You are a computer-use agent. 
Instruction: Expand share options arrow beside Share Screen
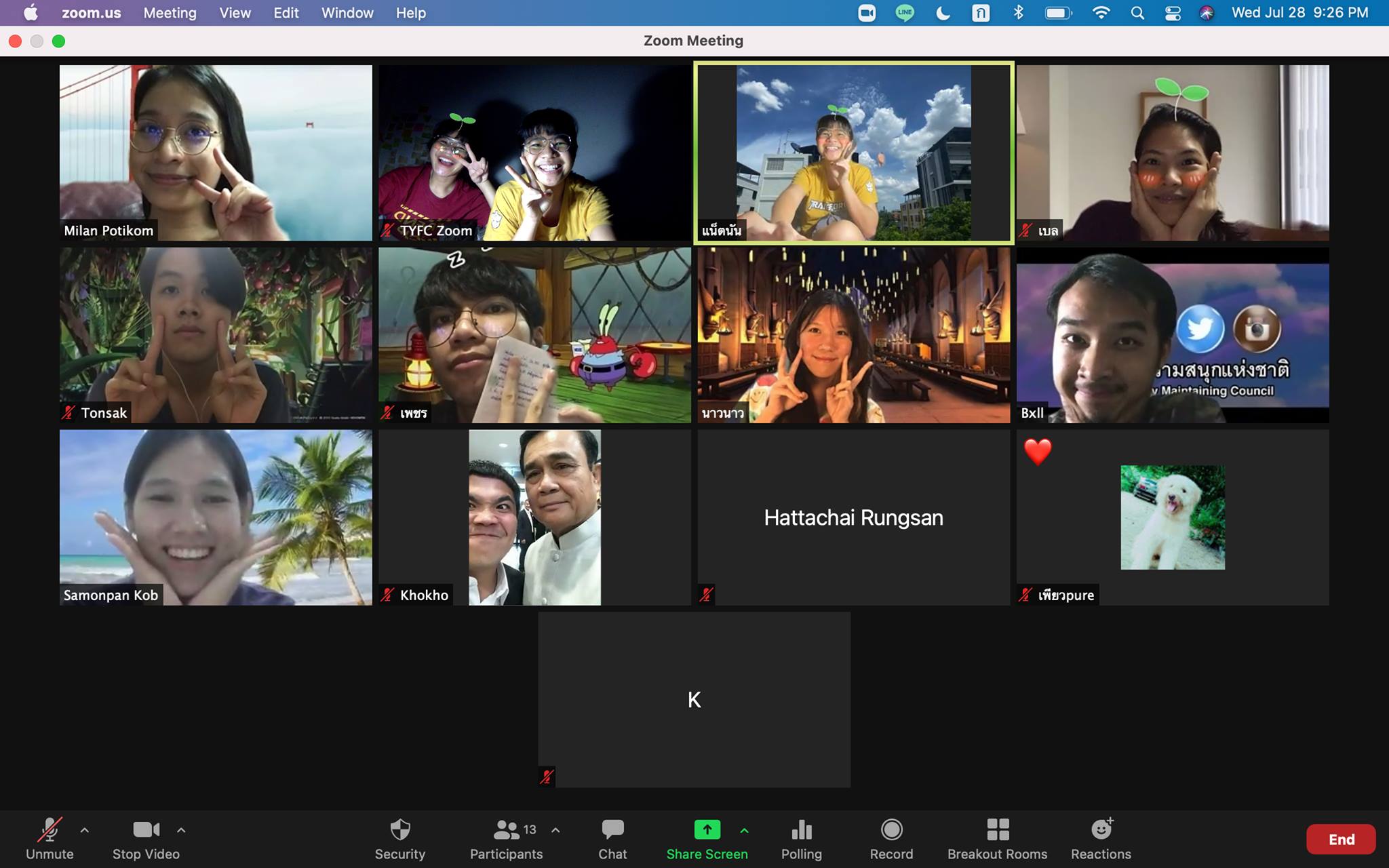pos(744,830)
